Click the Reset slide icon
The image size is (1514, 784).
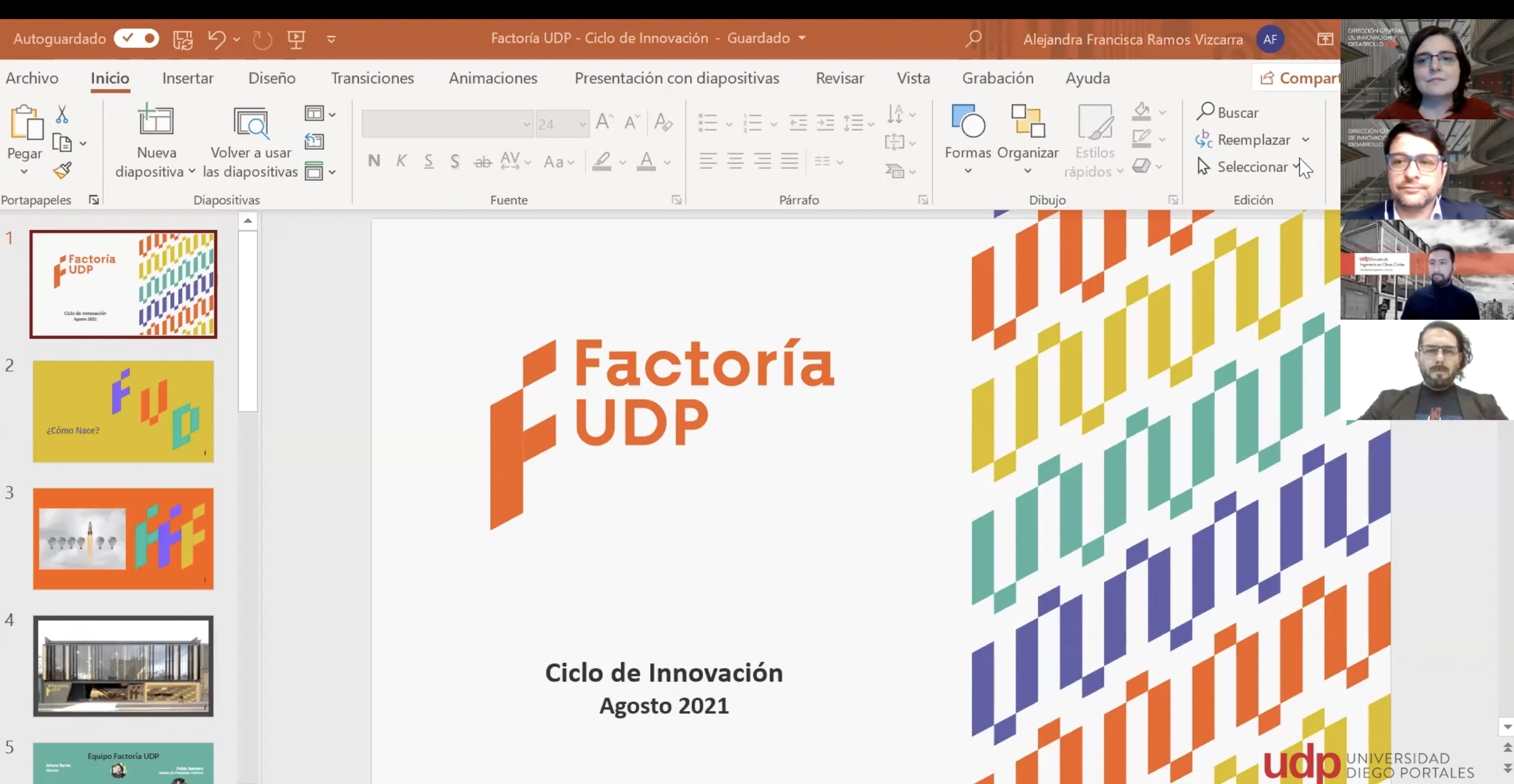pyautogui.click(x=314, y=141)
